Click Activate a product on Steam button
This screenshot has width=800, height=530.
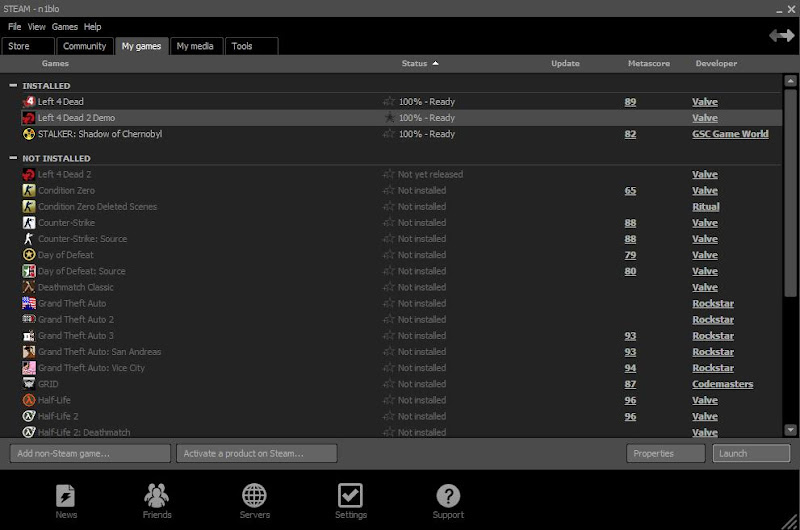[257, 453]
